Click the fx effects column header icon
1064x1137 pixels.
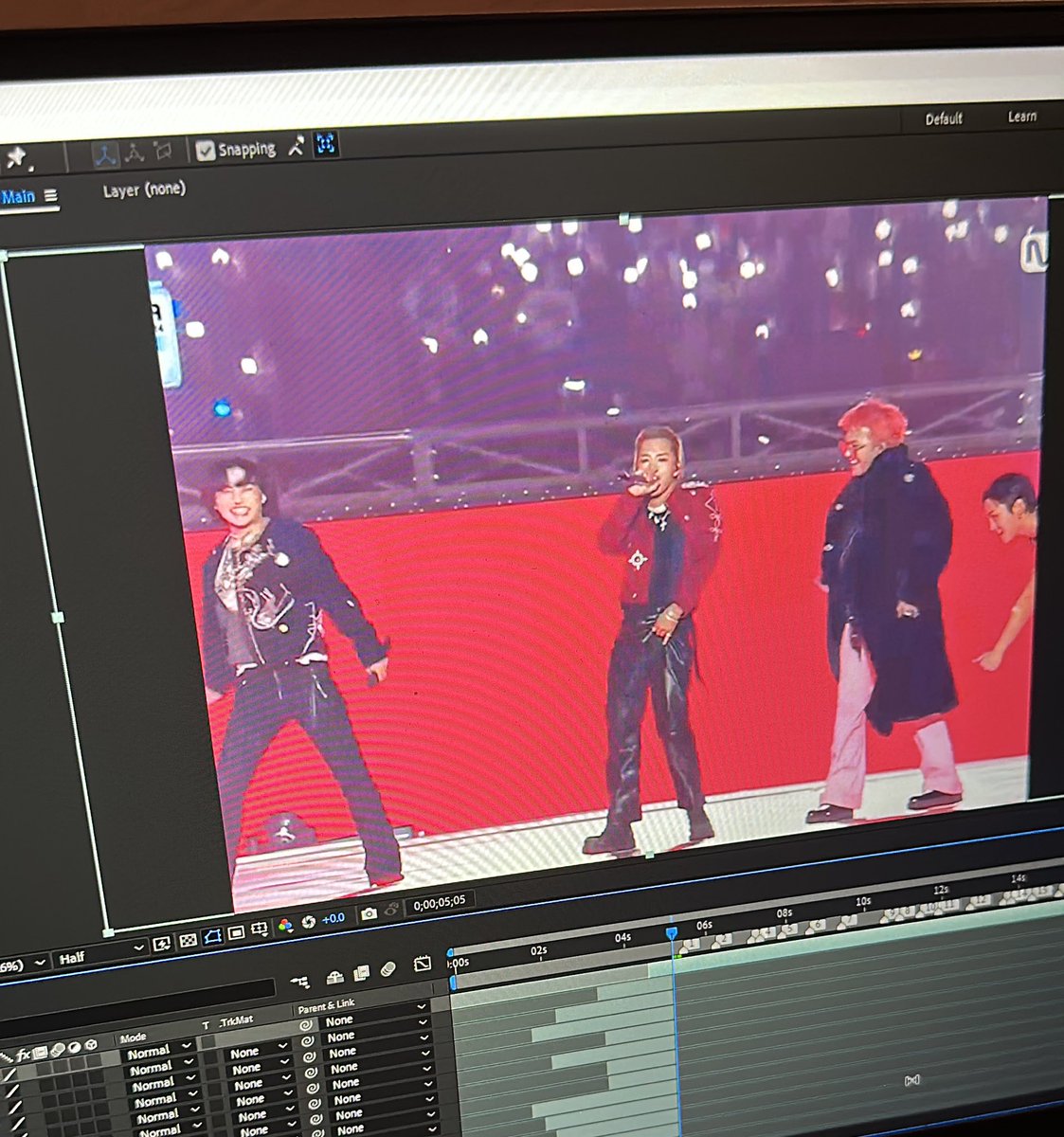(x=23, y=1056)
